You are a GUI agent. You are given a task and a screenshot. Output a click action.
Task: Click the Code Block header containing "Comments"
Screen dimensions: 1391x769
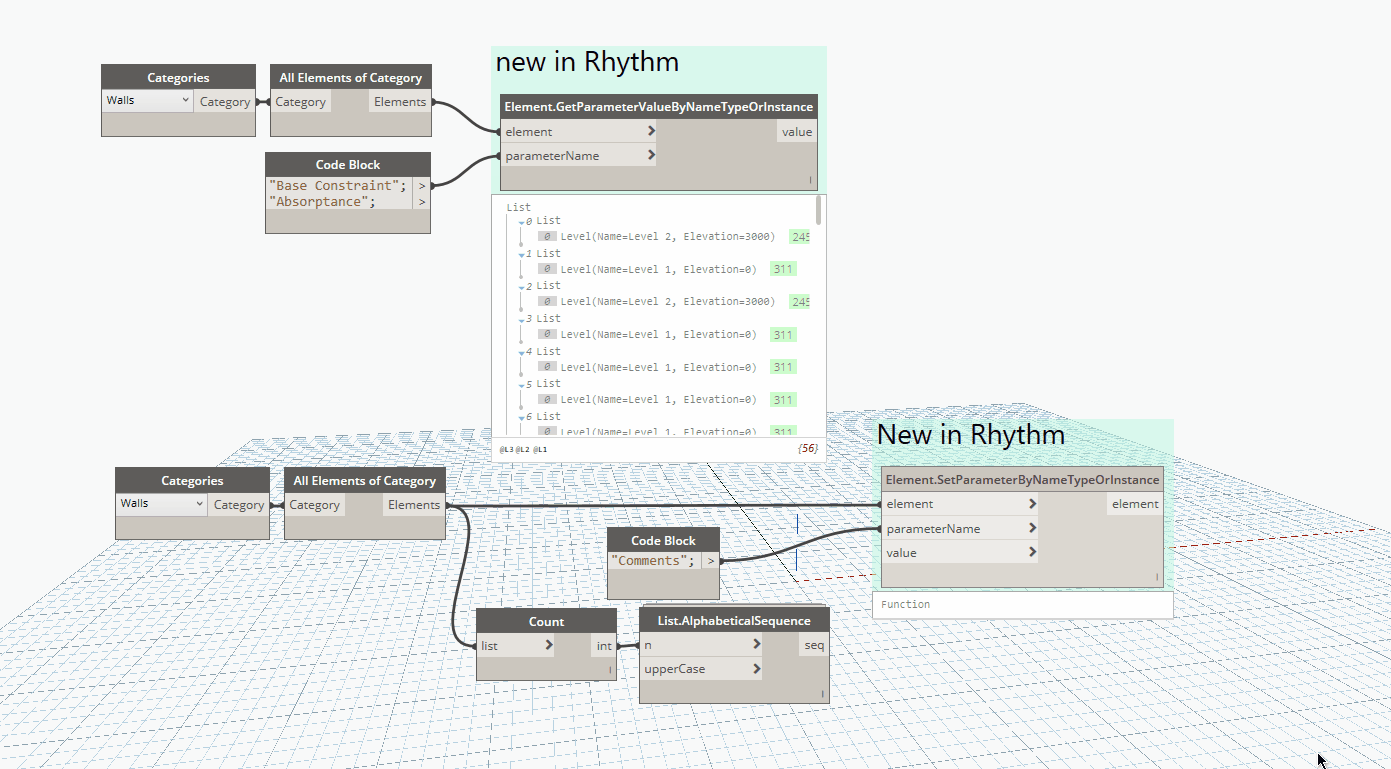click(663, 540)
